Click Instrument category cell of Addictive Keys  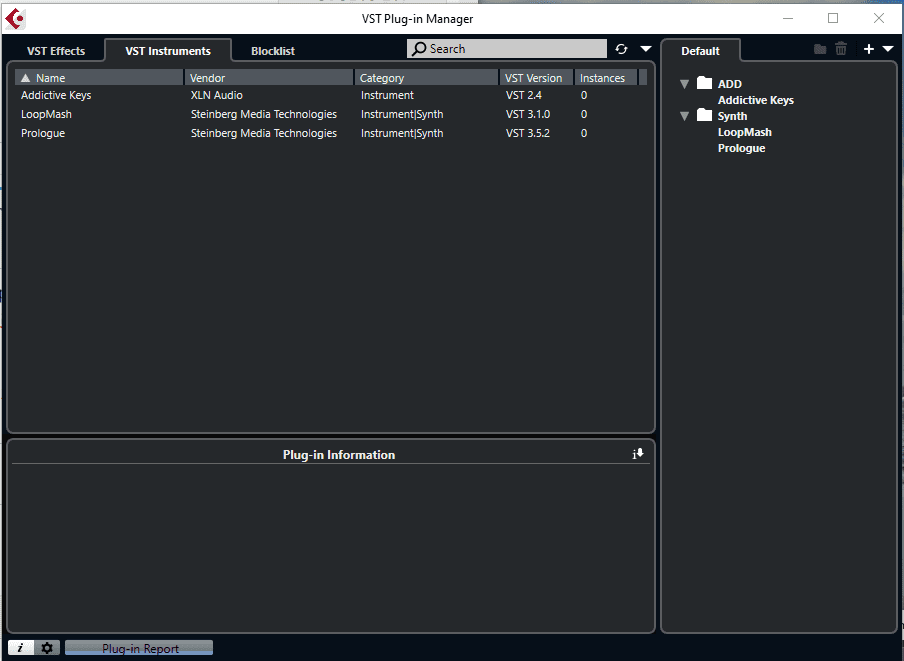[x=387, y=95]
